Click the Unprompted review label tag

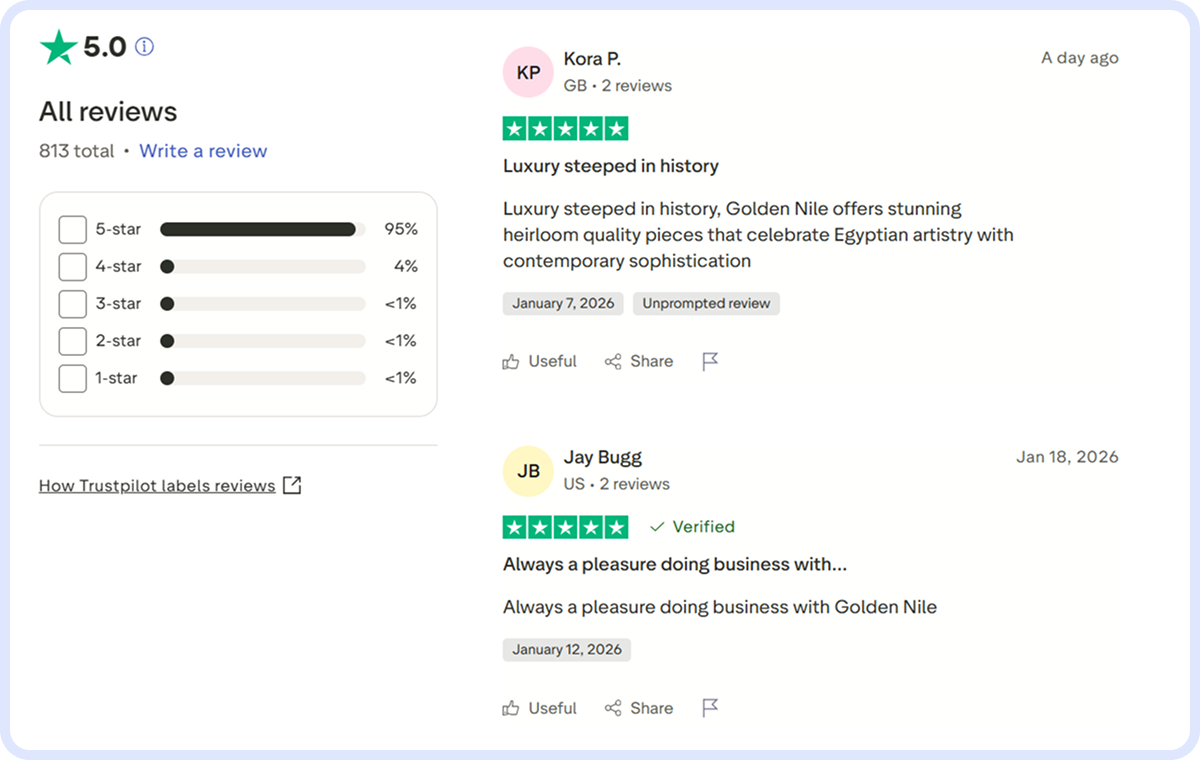point(706,303)
